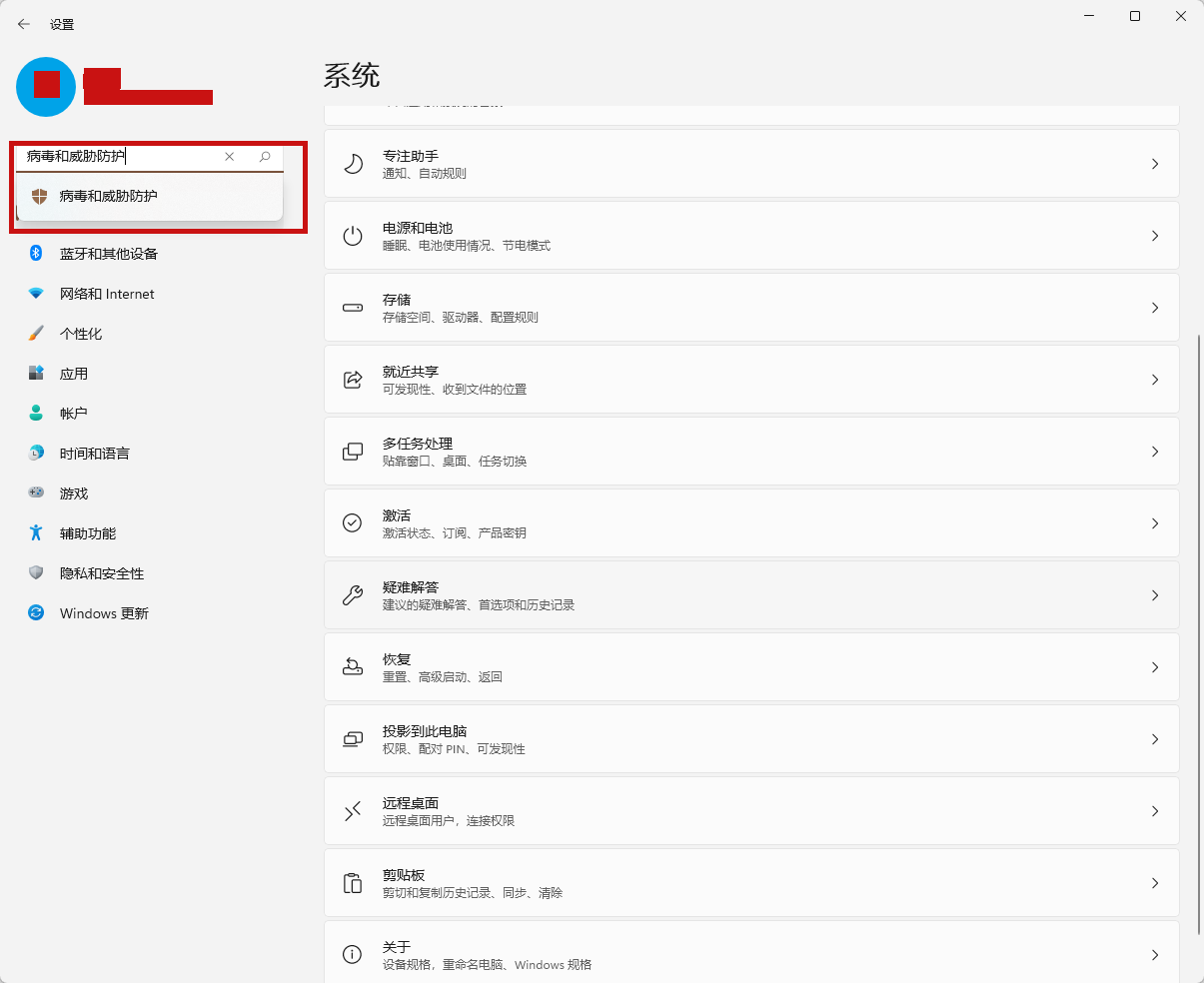
Task: Click the magnifier search icon in the search box
Action: coord(265,157)
